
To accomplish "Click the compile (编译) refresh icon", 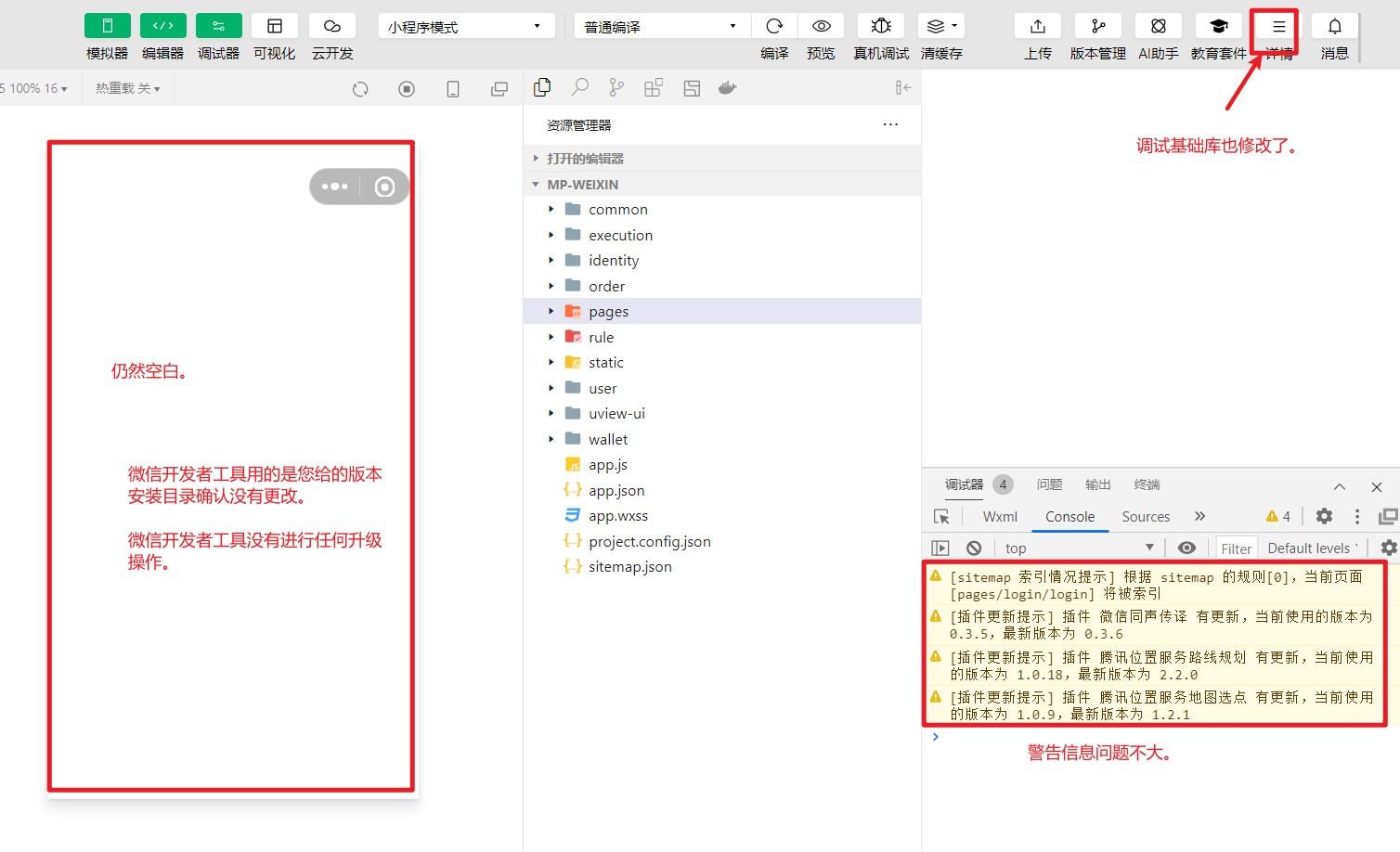I will click(774, 26).
